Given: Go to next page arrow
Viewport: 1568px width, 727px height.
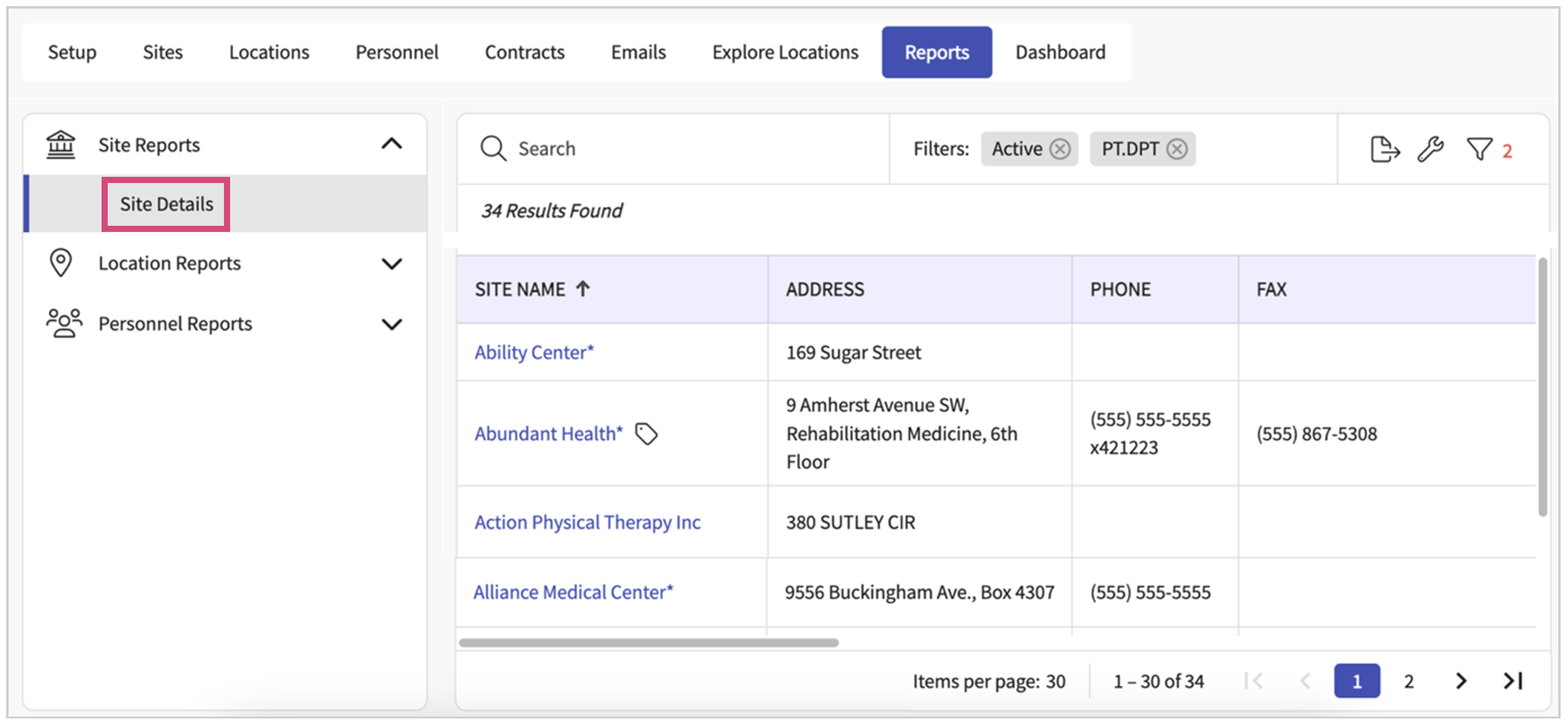Looking at the screenshot, I should (x=1461, y=680).
